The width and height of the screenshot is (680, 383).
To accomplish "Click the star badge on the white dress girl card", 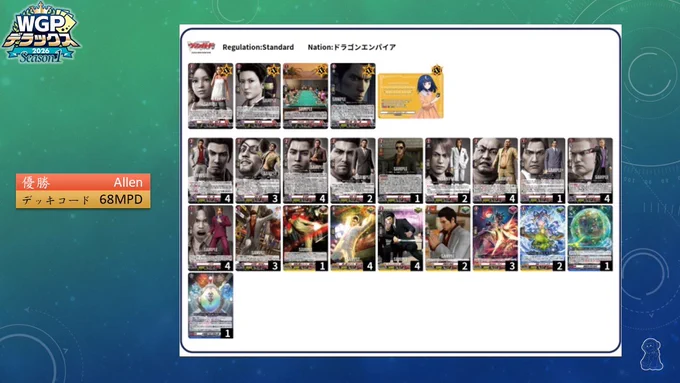I will point(226,69).
